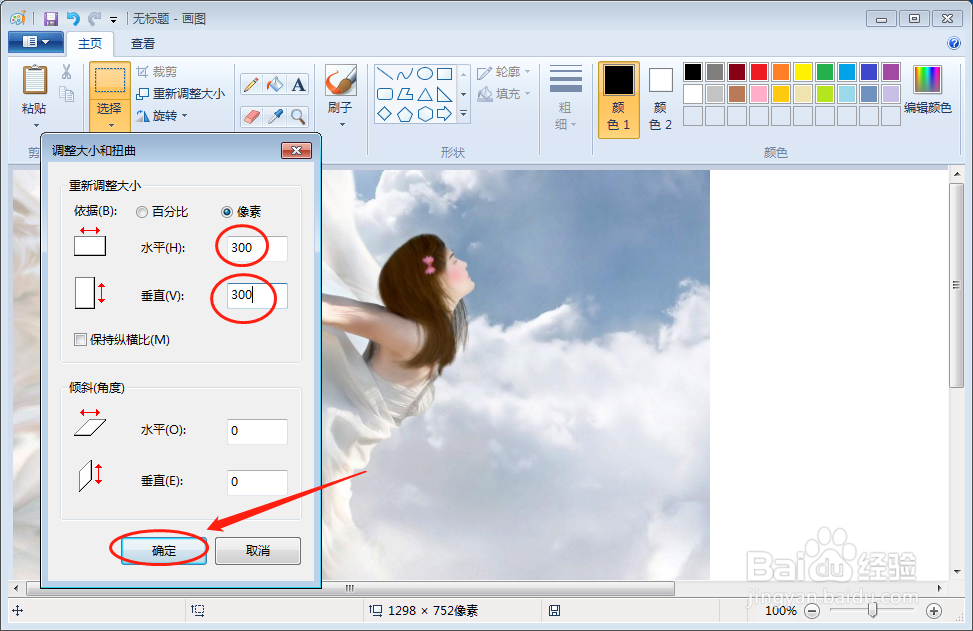Click the 1298 × 752像素 status text
The image size is (973, 631).
click(433, 611)
